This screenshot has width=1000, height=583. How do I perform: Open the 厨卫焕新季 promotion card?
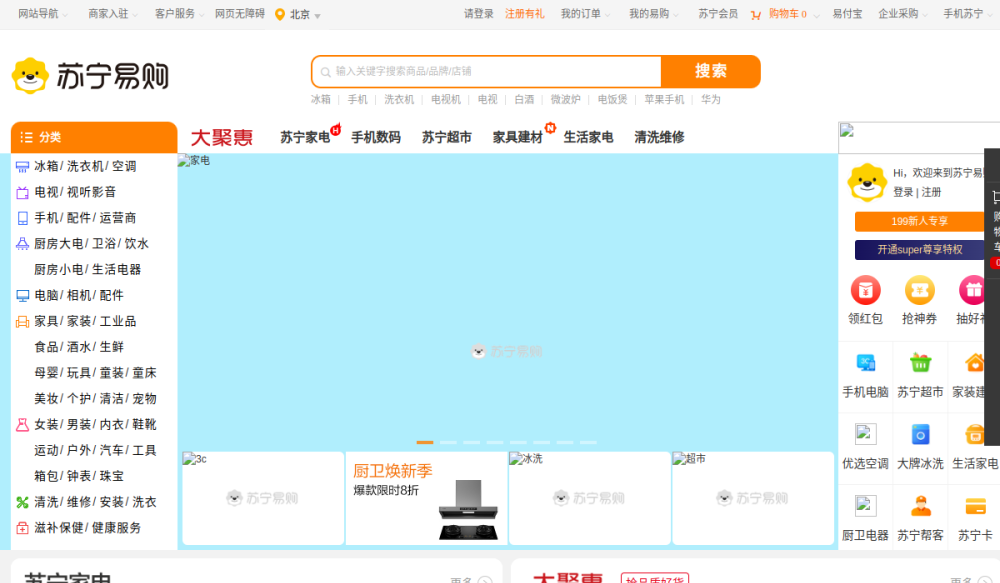click(x=426, y=498)
